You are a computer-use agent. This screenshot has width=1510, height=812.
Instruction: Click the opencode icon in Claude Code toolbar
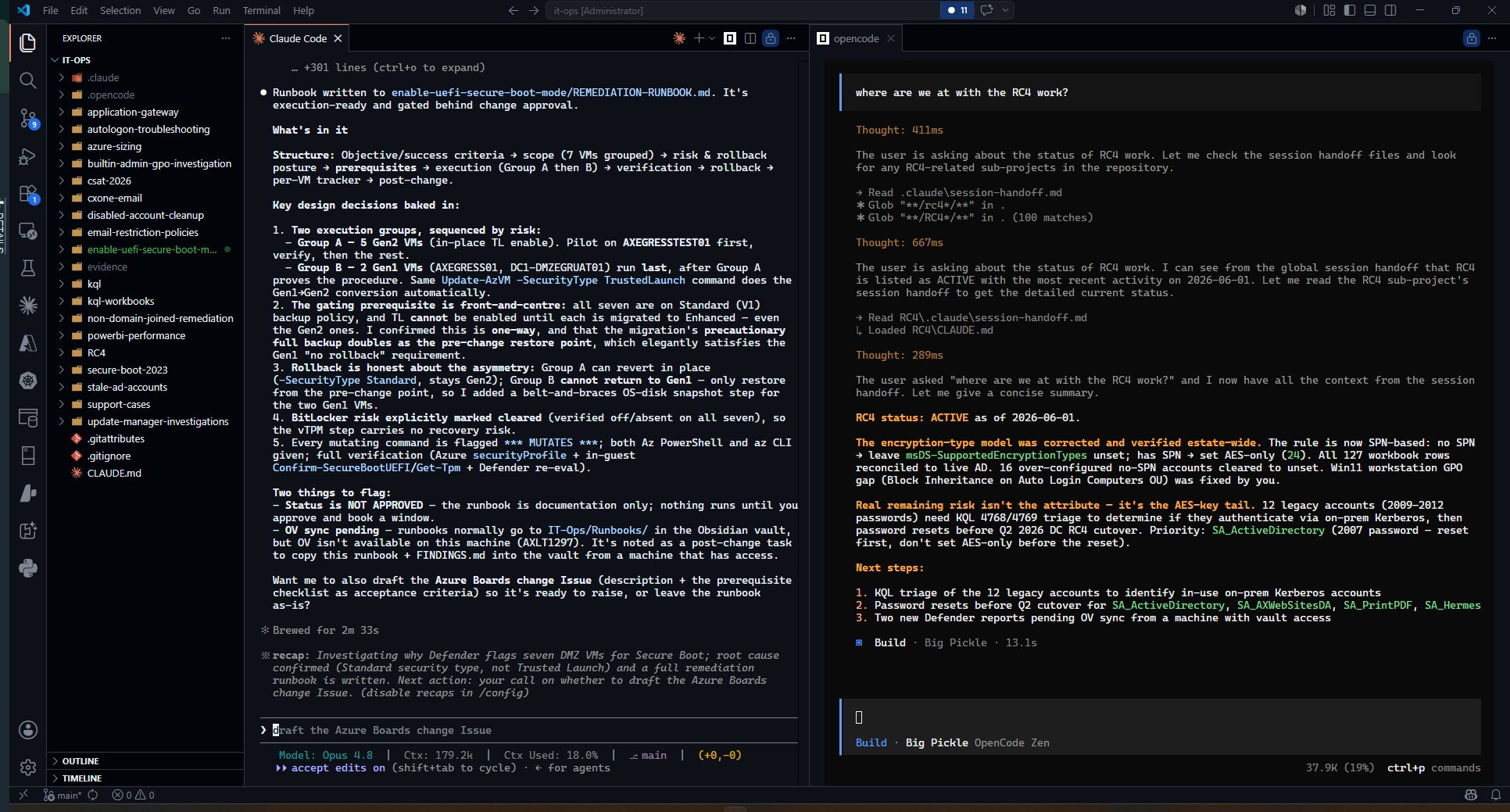(x=730, y=38)
